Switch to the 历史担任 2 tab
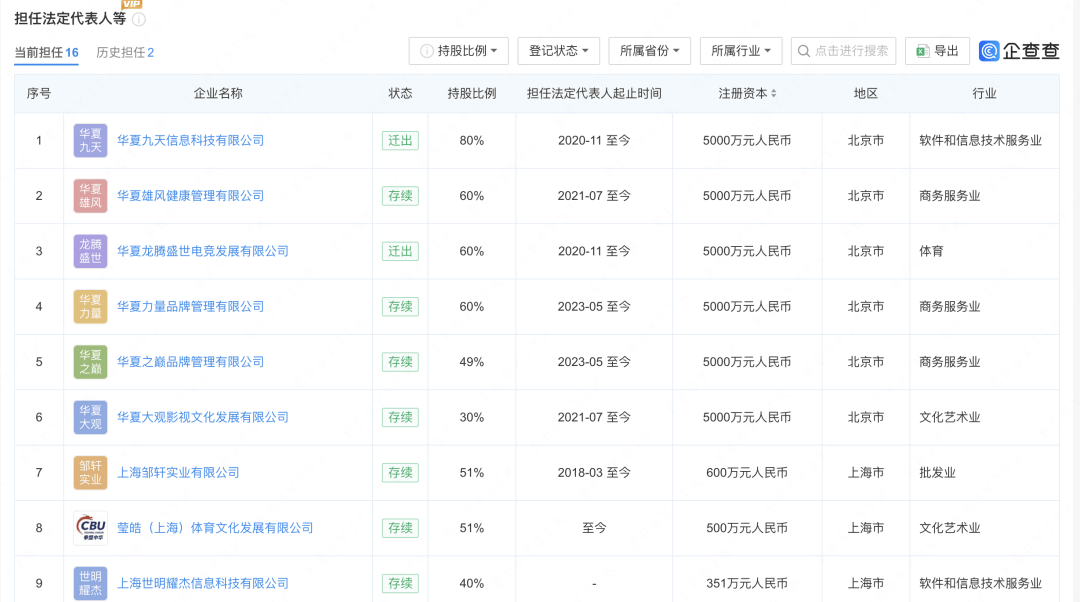This screenshot has height=602, width=1080. click(x=125, y=52)
